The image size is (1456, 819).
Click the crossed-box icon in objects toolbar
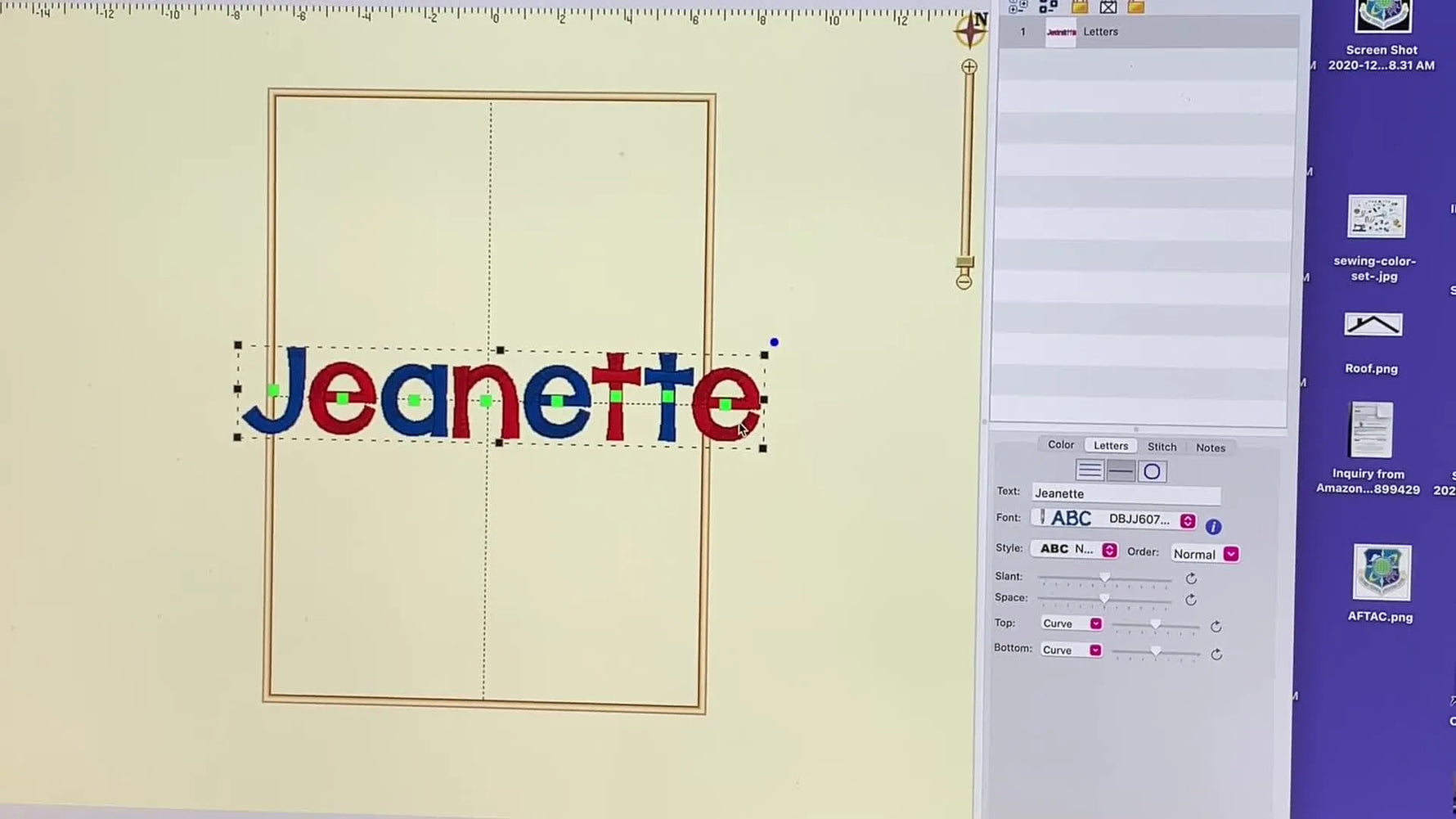[1108, 7]
